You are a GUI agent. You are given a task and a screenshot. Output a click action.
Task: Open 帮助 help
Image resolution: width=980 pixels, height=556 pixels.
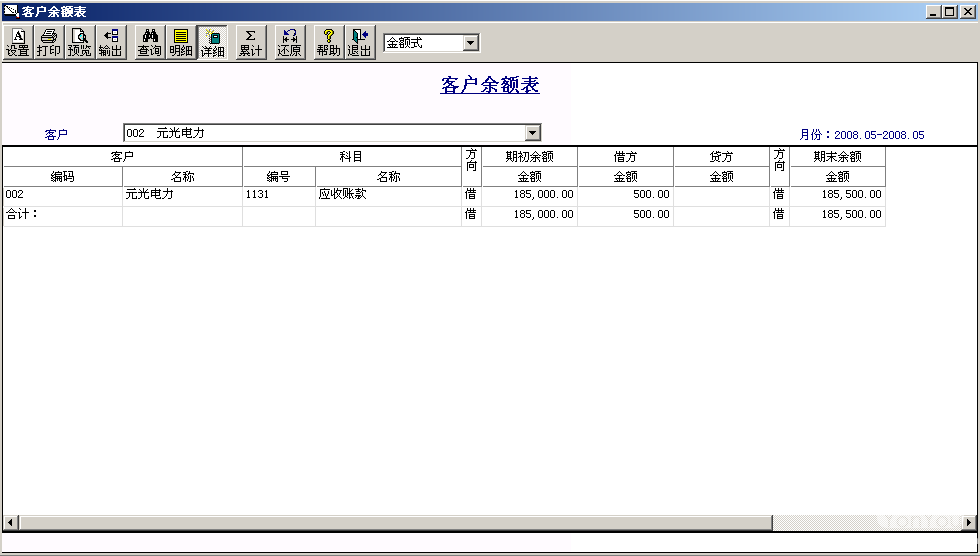tap(328, 42)
